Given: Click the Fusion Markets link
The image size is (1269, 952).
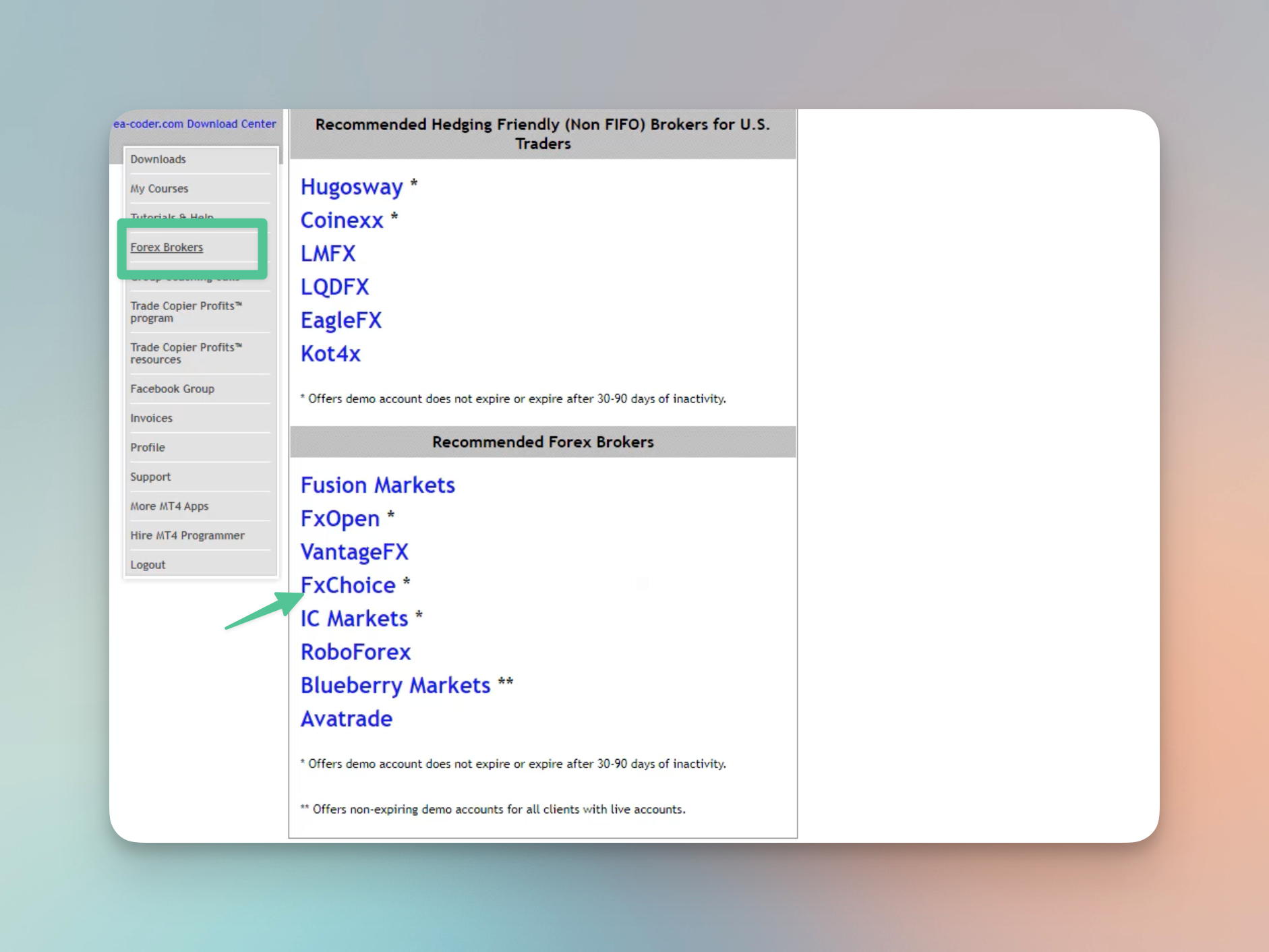Looking at the screenshot, I should (378, 485).
